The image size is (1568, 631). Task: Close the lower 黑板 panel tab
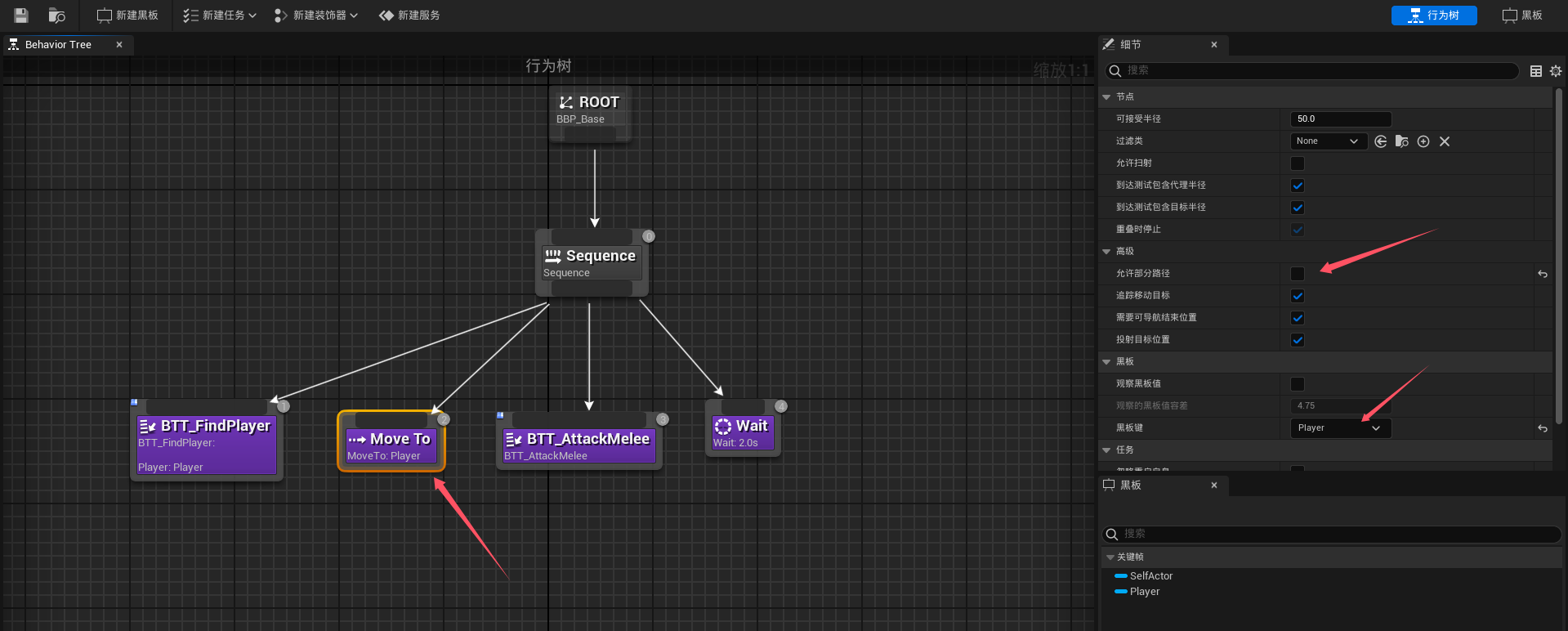1214,486
